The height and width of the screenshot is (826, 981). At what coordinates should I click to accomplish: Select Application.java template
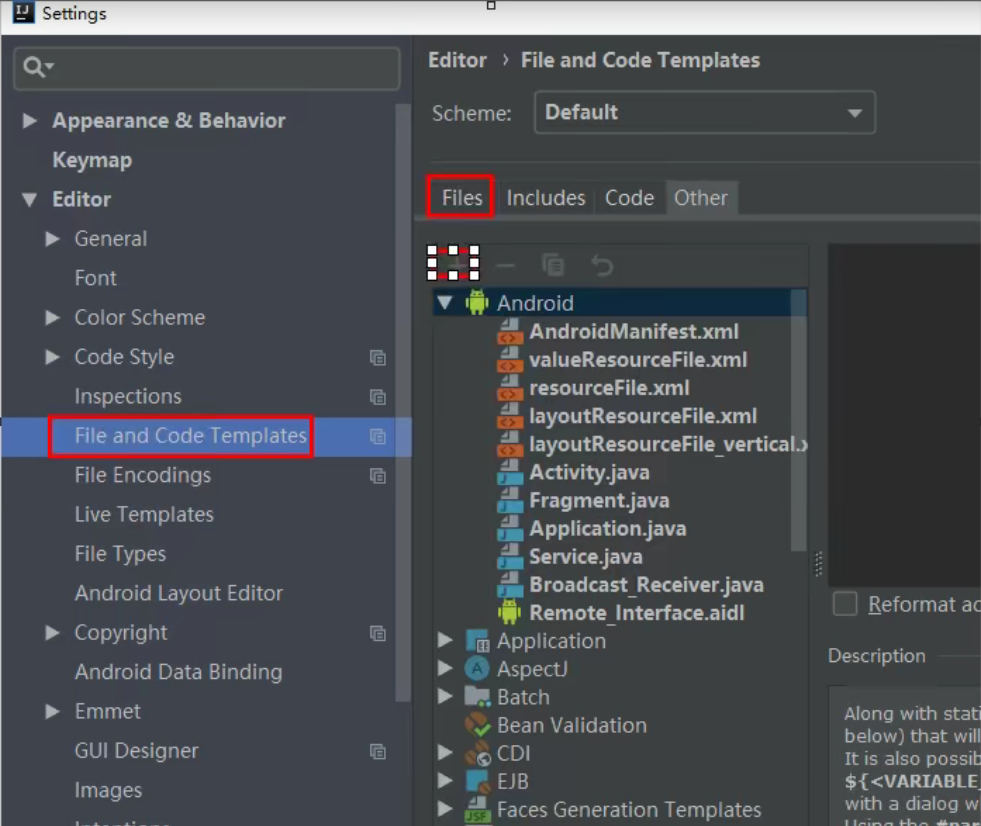click(607, 529)
